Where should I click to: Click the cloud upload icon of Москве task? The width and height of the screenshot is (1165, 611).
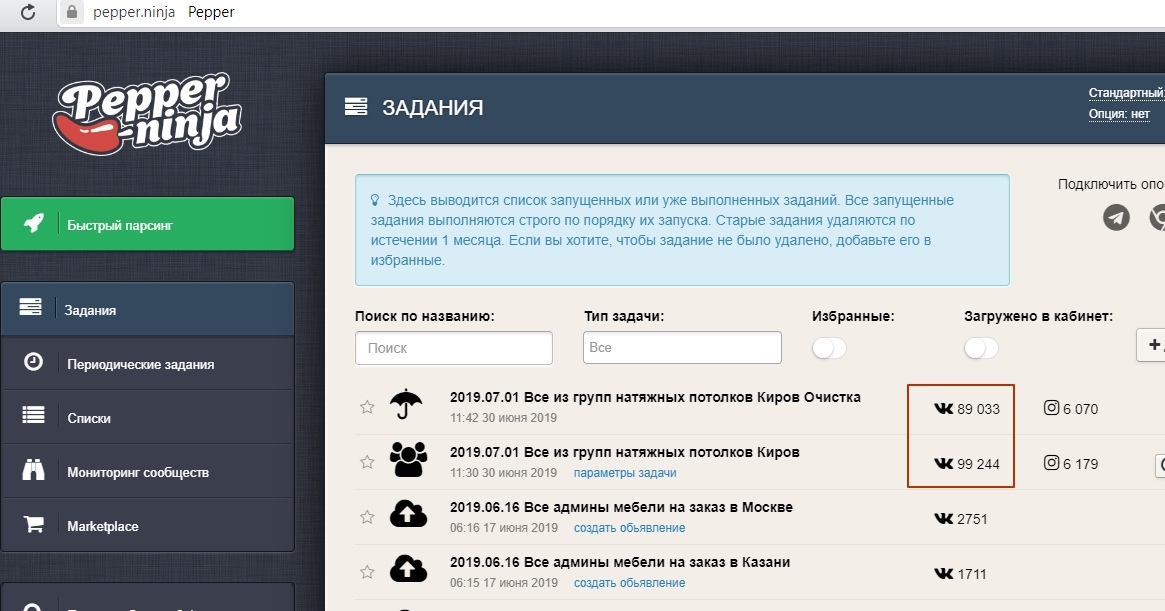(409, 514)
